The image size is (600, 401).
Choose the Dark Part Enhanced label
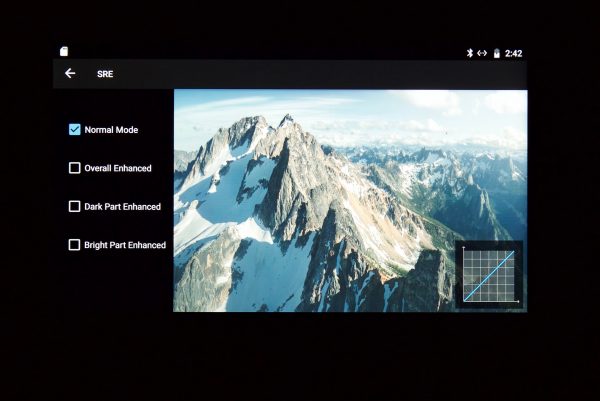pyautogui.click(x=122, y=207)
